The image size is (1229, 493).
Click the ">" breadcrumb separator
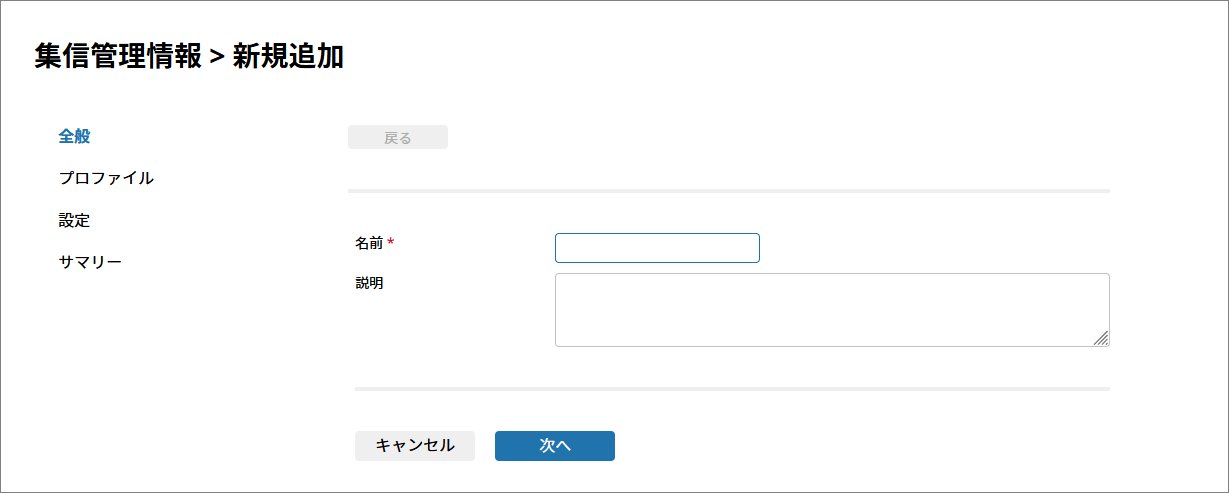click(216, 58)
